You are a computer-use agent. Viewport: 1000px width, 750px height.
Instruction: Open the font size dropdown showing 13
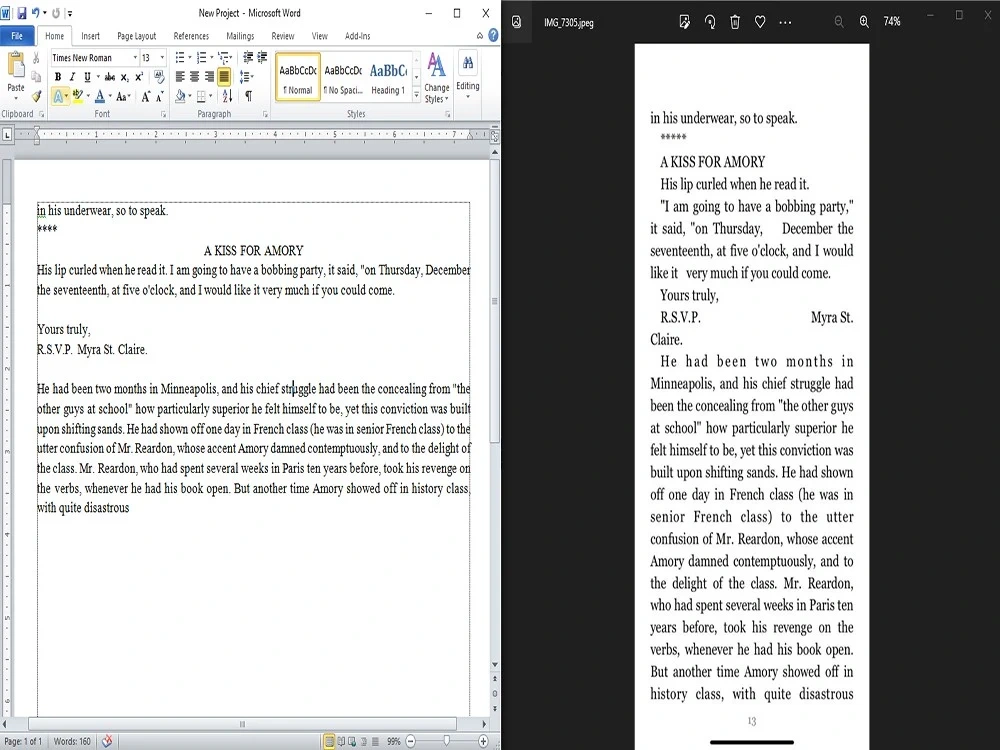coord(162,57)
